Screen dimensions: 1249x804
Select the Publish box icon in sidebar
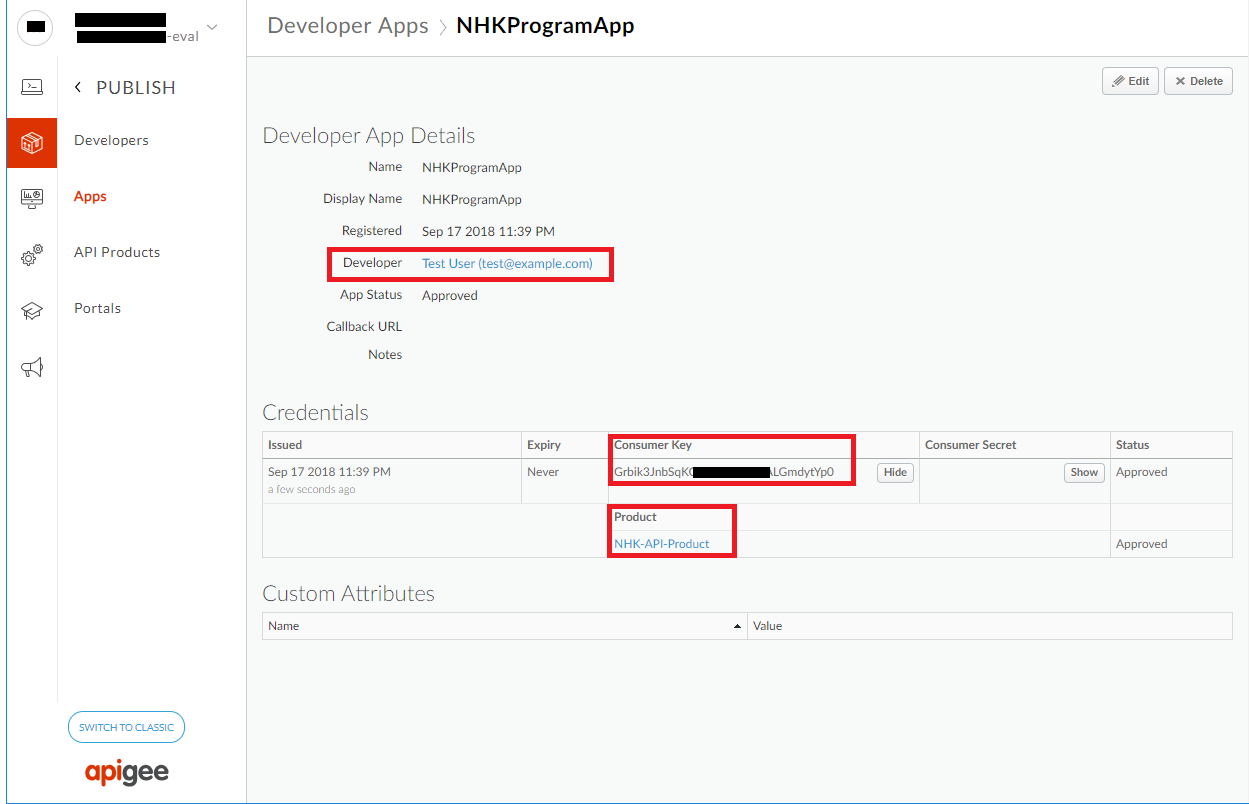click(x=32, y=143)
